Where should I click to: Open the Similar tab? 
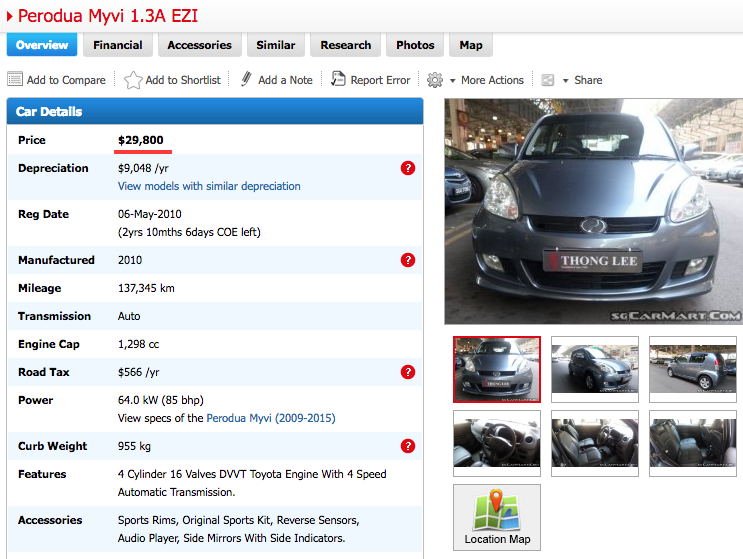point(276,45)
